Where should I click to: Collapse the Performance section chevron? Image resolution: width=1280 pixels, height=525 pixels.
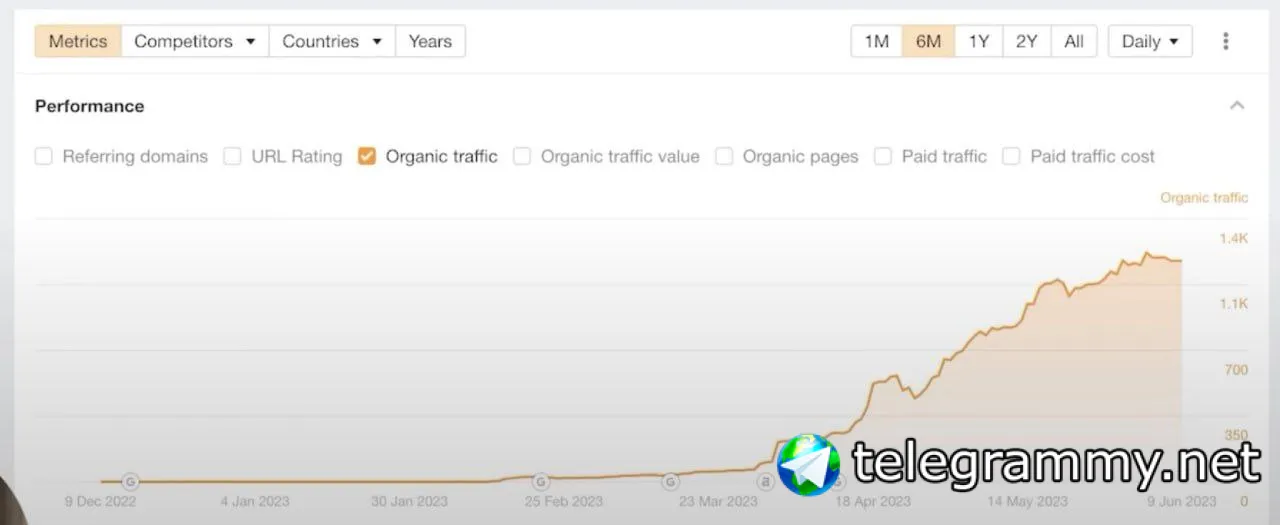coord(1237,106)
